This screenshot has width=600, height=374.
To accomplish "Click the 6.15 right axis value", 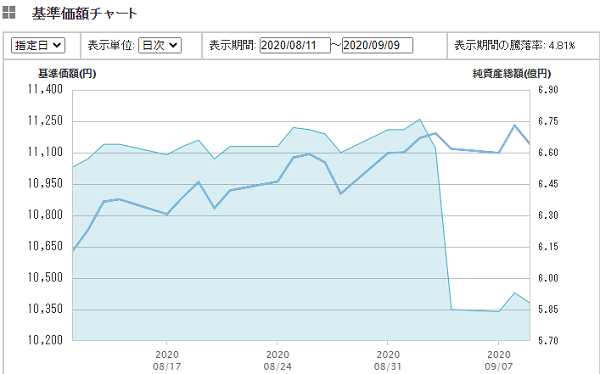I will click(548, 246).
